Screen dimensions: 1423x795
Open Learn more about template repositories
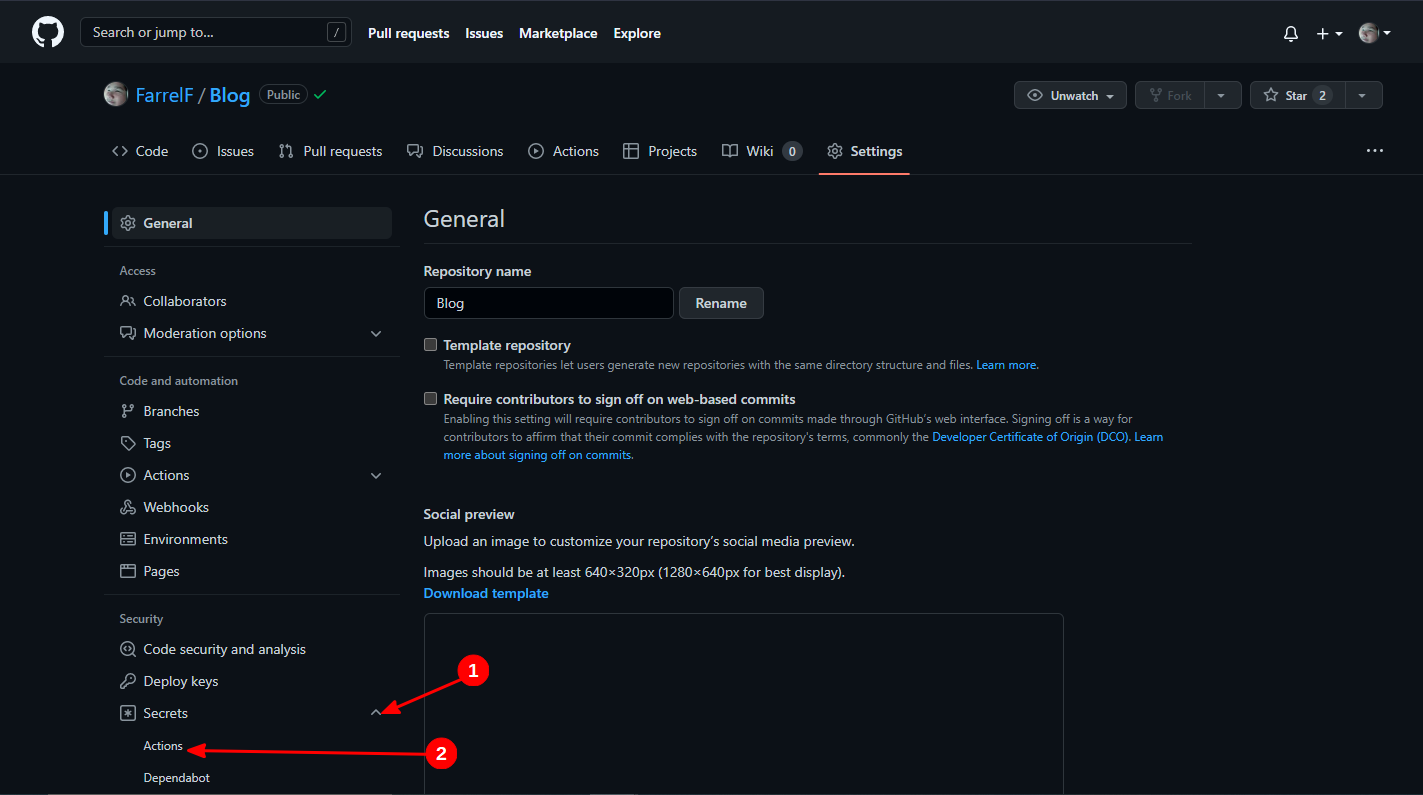pos(1006,365)
